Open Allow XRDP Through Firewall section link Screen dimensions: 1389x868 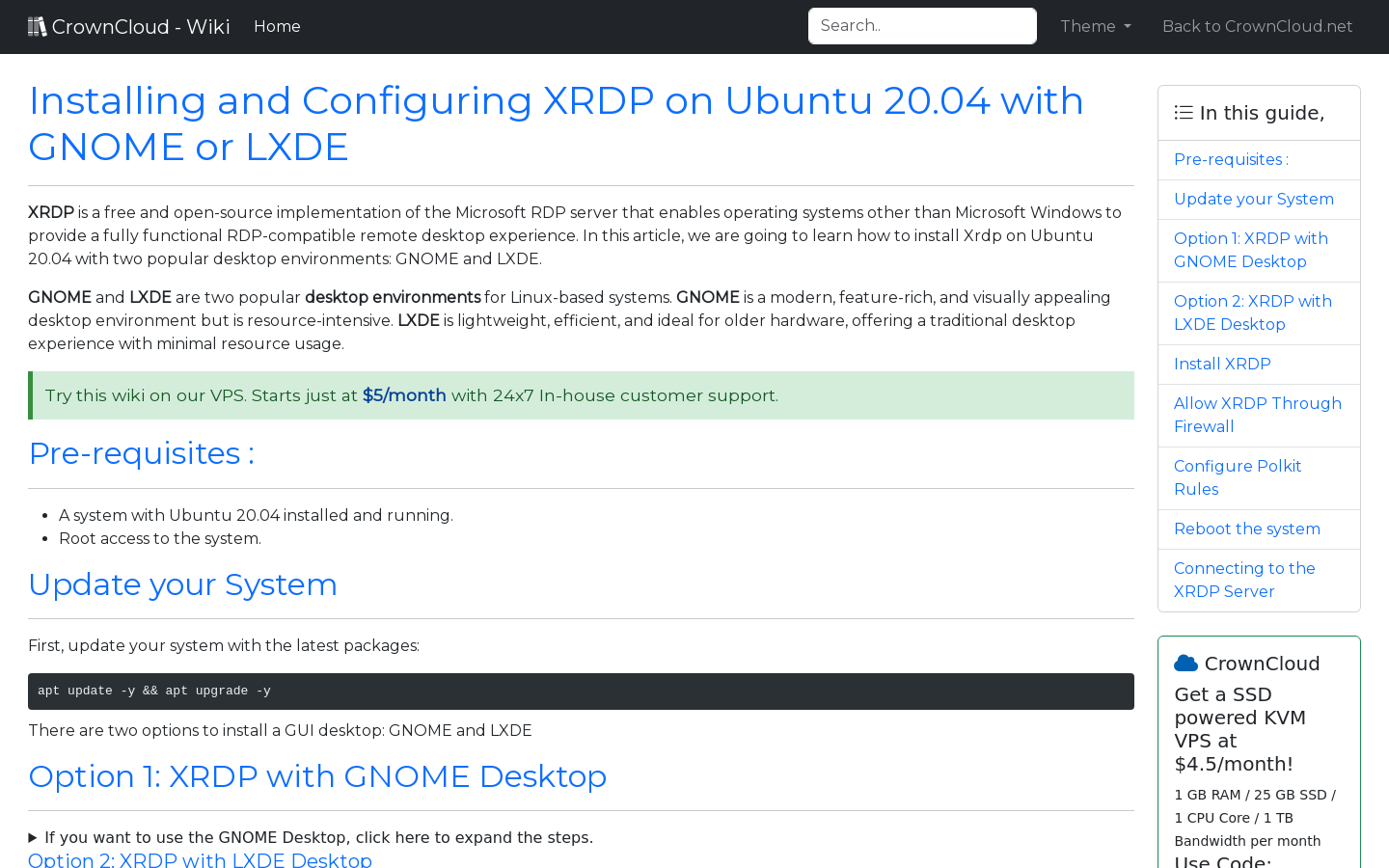click(1257, 415)
